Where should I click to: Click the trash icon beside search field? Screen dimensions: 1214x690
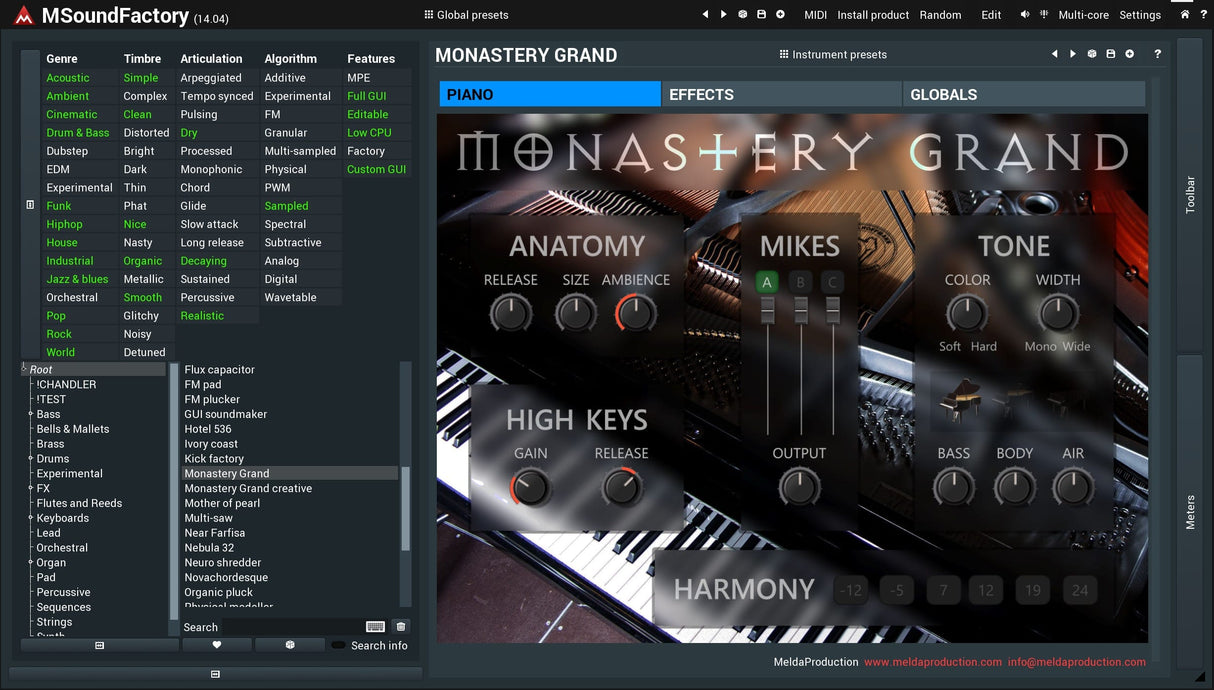click(401, 627)
